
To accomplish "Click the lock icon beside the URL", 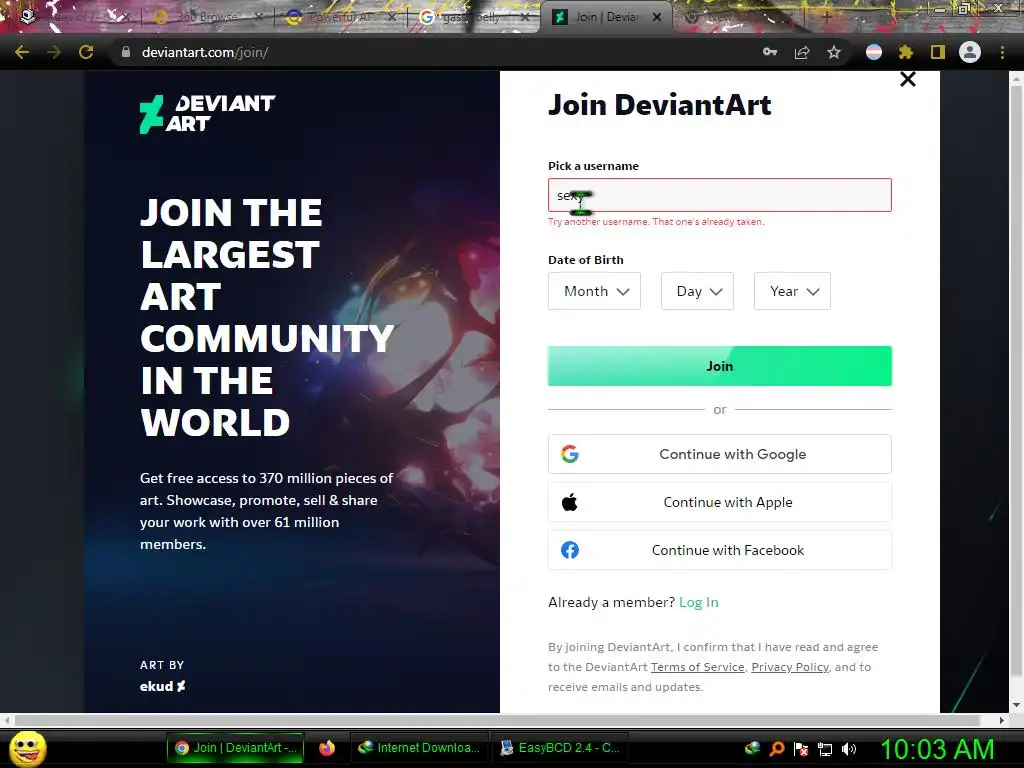I will click(x=125, y=52).
